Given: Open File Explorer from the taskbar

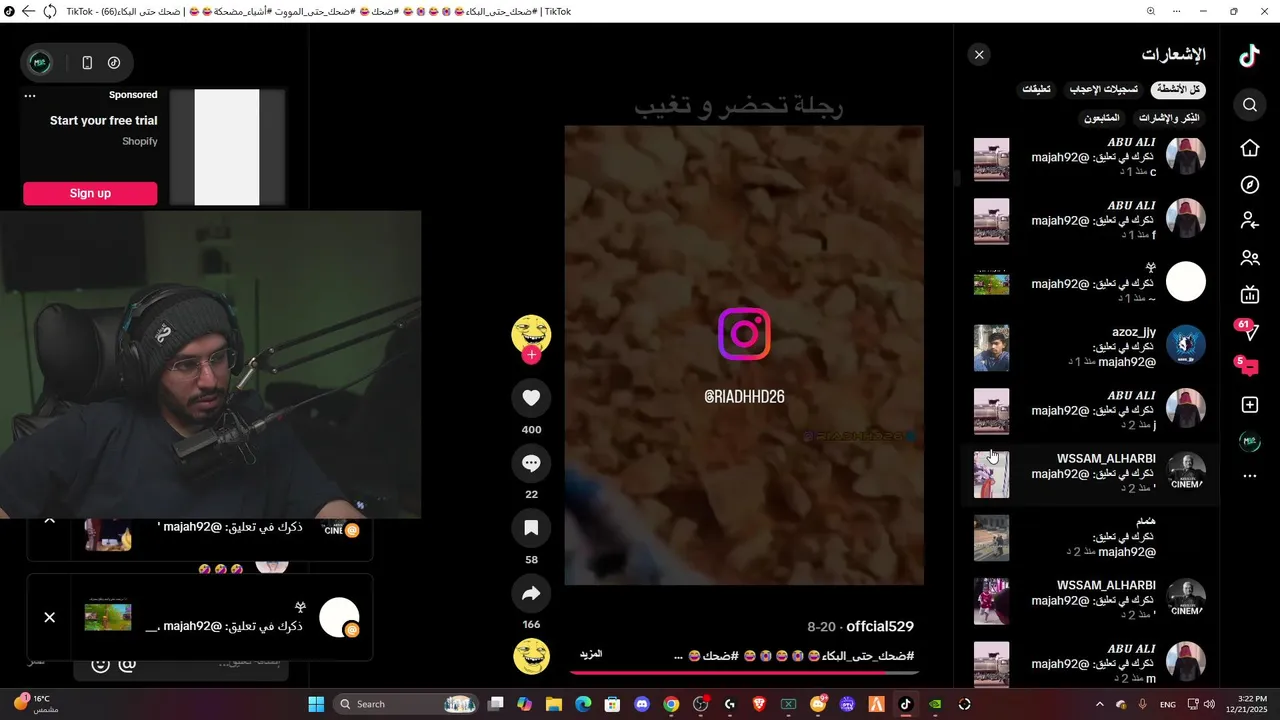Looking at the screenshot, I should click(x=554, y=704).
